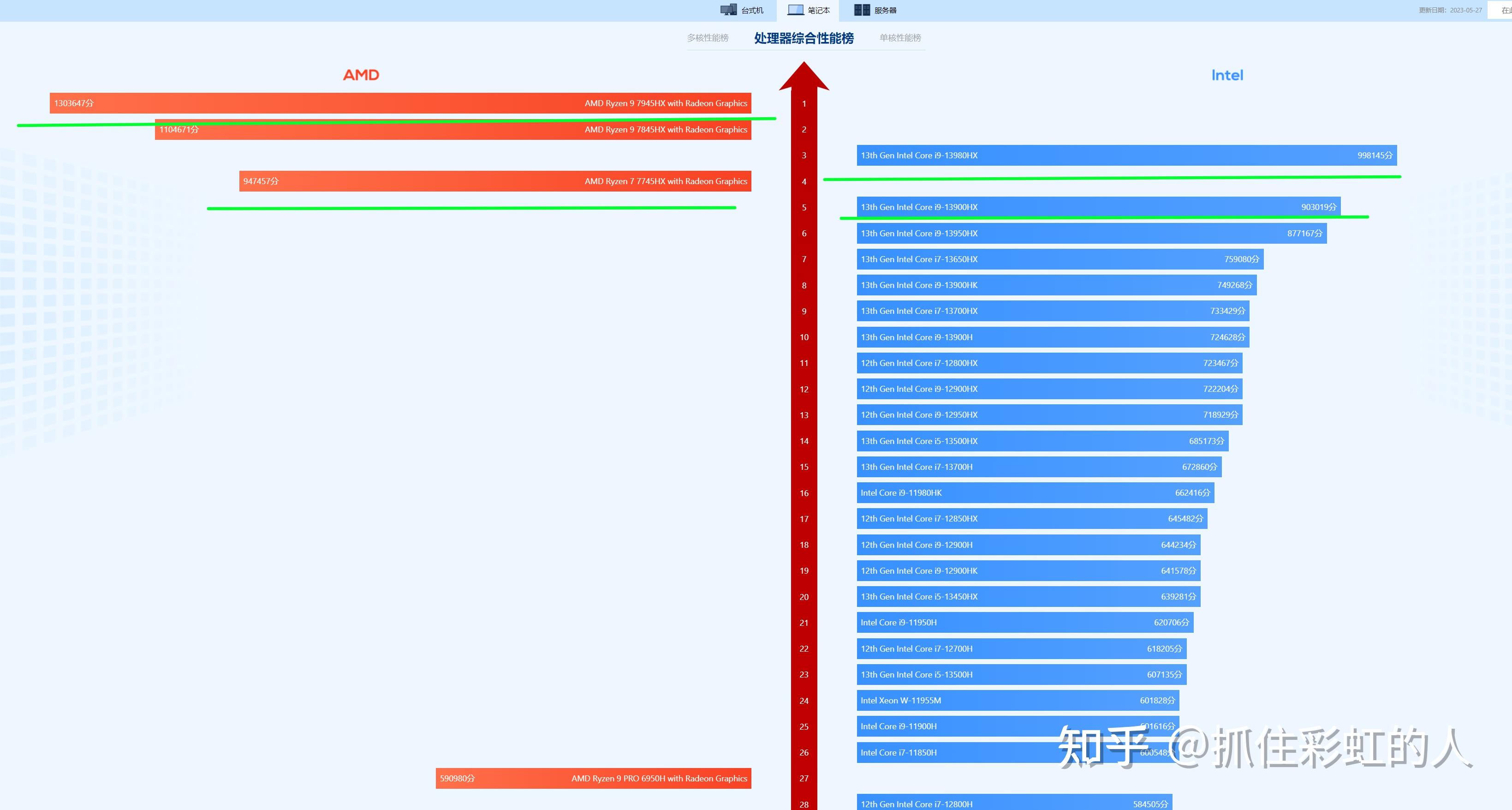The width and height of the screenshot is (1512, 810).
Task: Switch to 服务器 category tab
Action: [875, 10]
